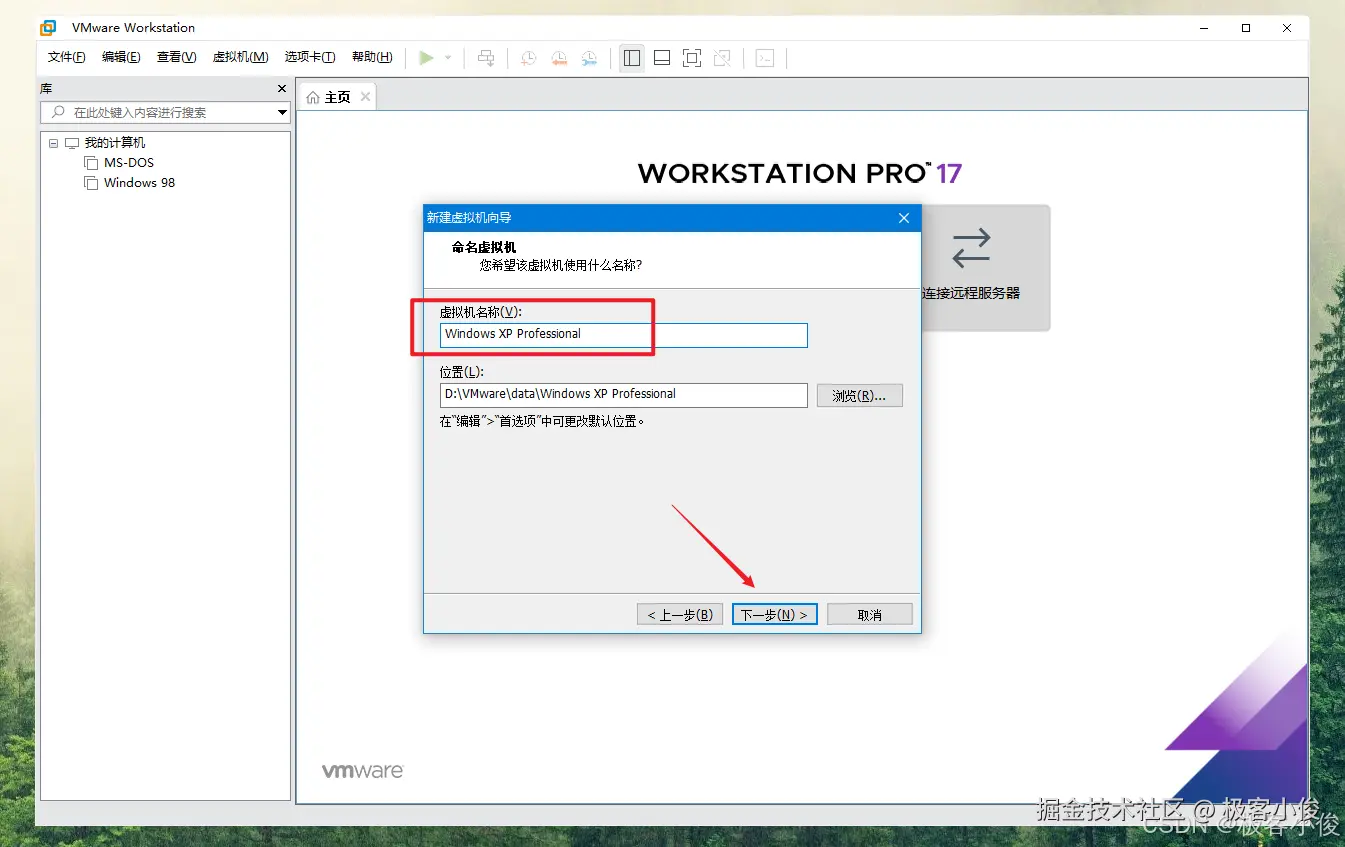Click the take snapshot clock icon
The height and width of the screenshot is (847, 1345).
(x=528, y=58)
